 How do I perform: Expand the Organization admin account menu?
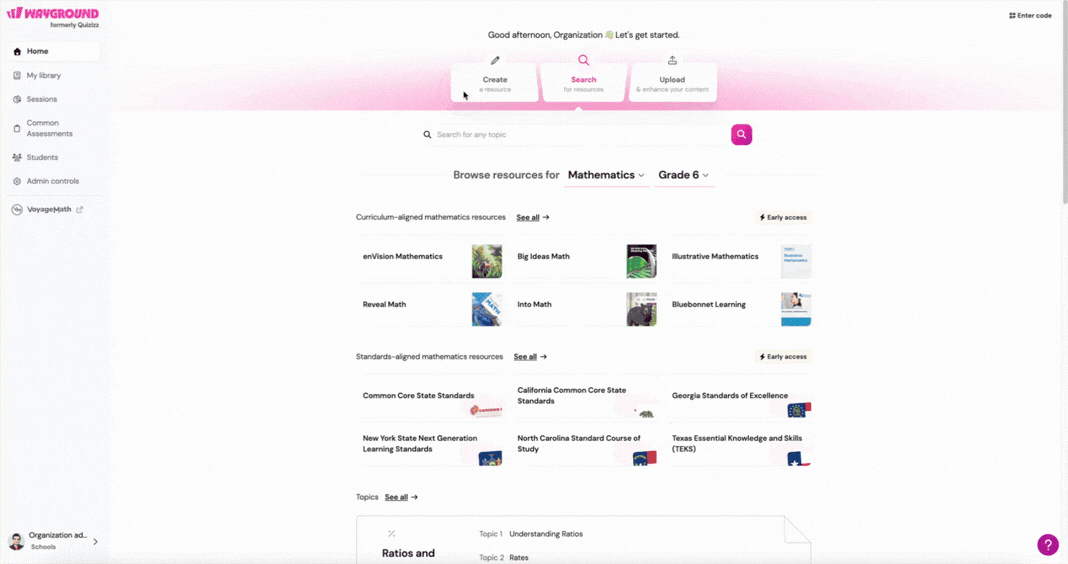[x=53, y=541]
